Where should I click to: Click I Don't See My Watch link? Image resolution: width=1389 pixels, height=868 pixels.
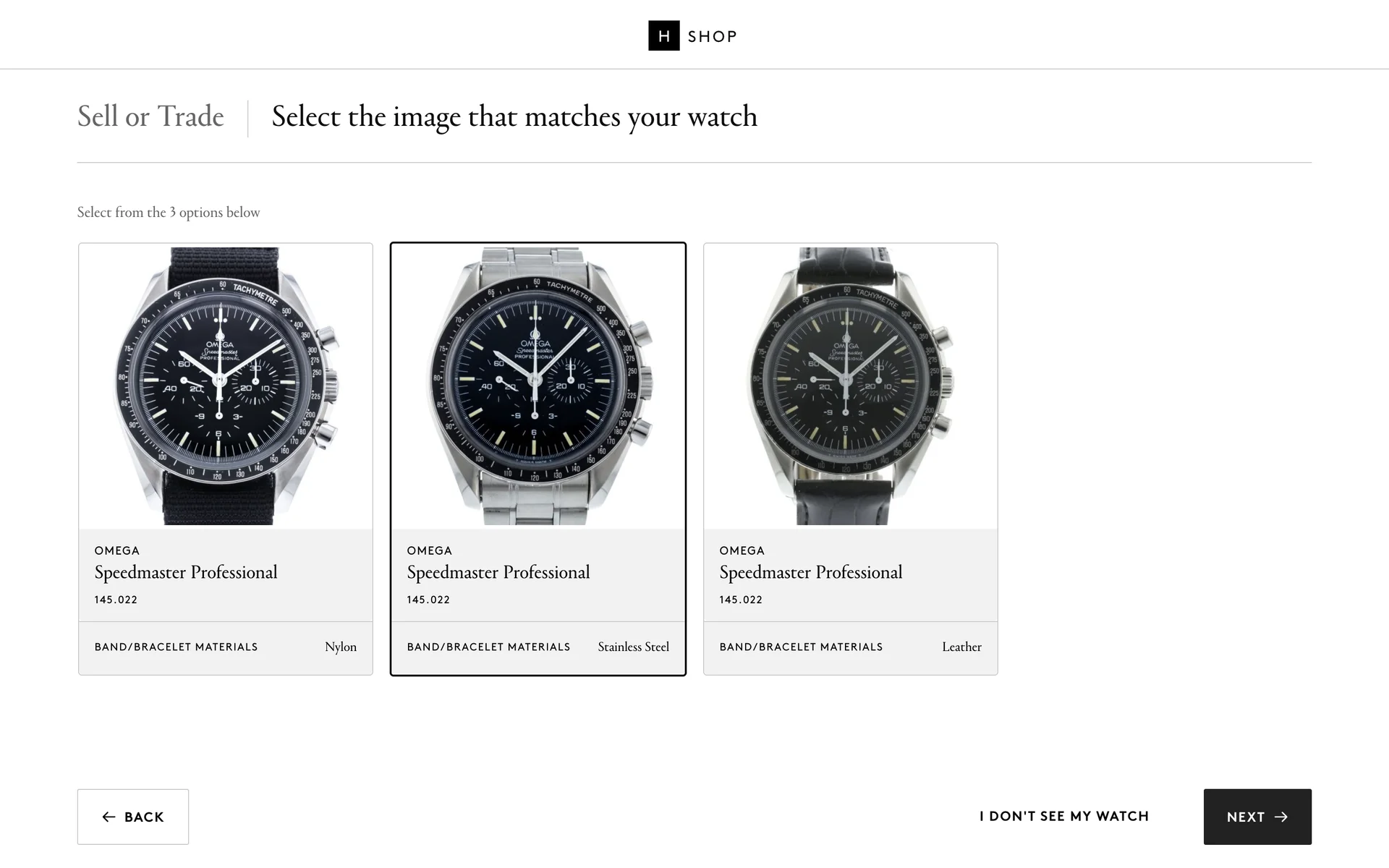(x=1064, y=816)
